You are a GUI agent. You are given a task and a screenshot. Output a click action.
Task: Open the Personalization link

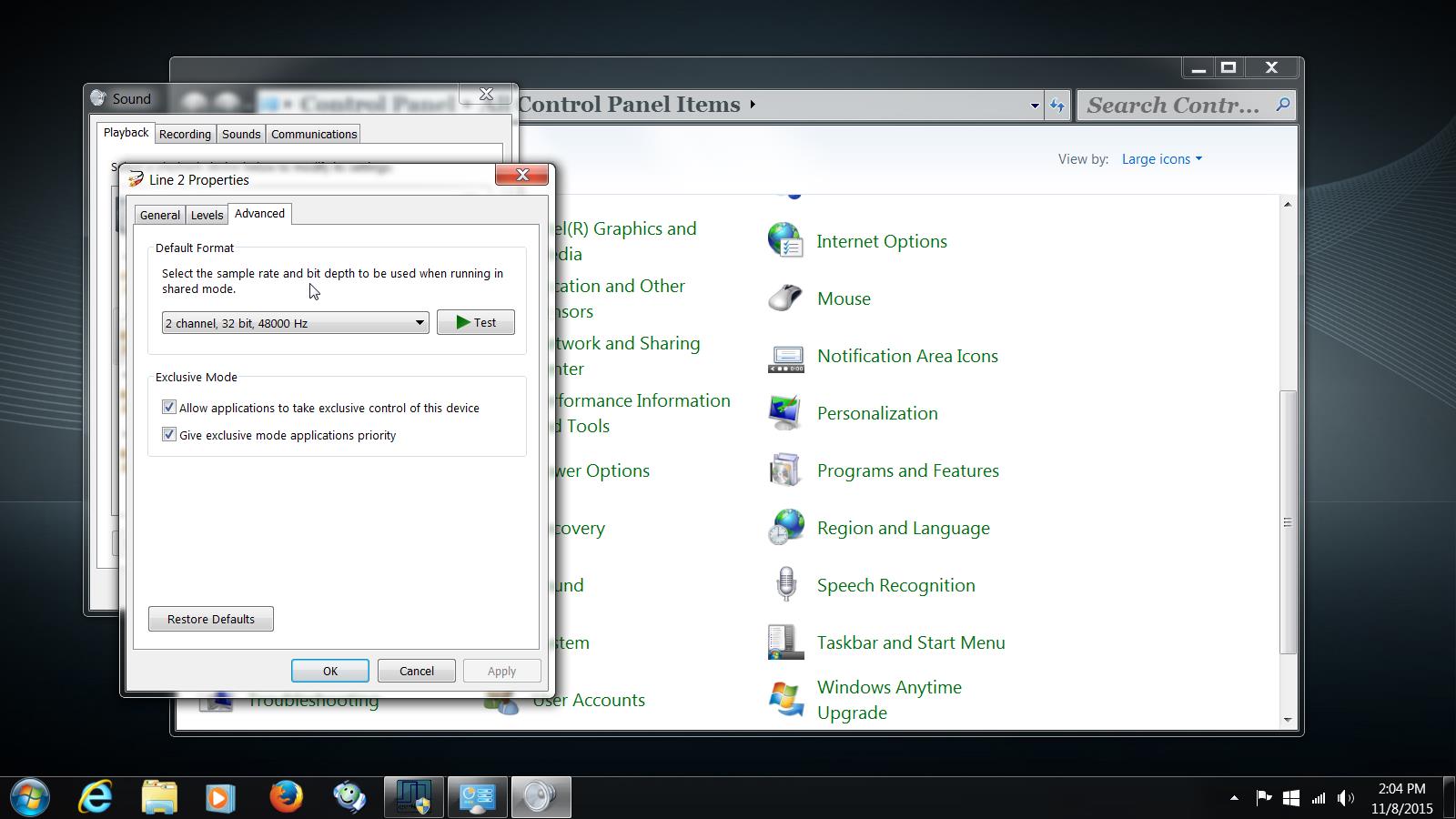pos(877,413)
